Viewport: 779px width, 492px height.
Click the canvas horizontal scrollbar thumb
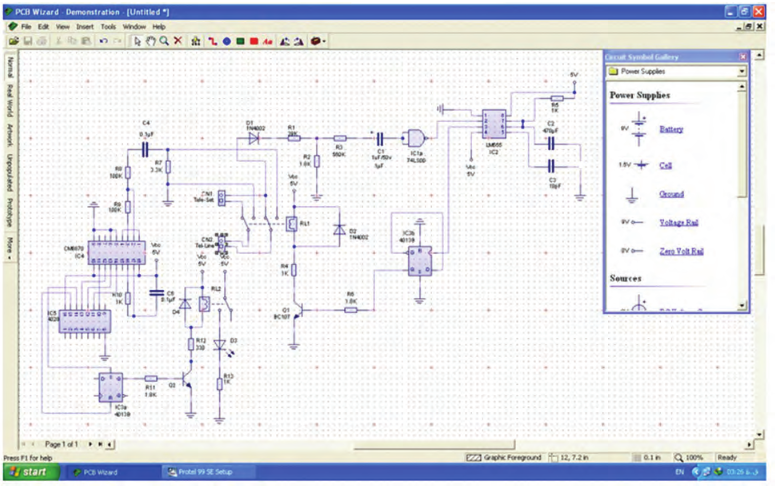[x=434, y=444]
